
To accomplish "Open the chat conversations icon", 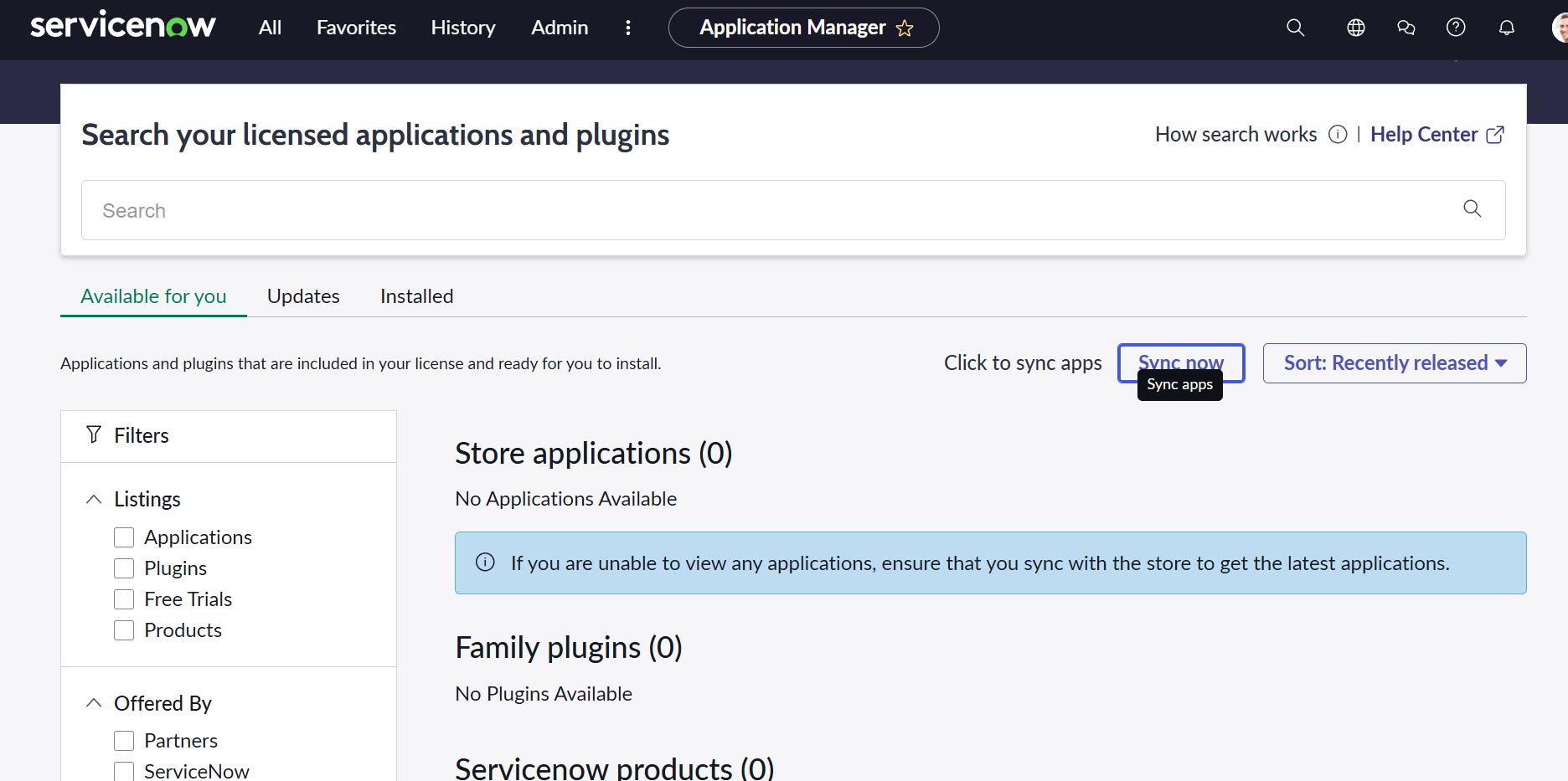I will point(1406,27).
